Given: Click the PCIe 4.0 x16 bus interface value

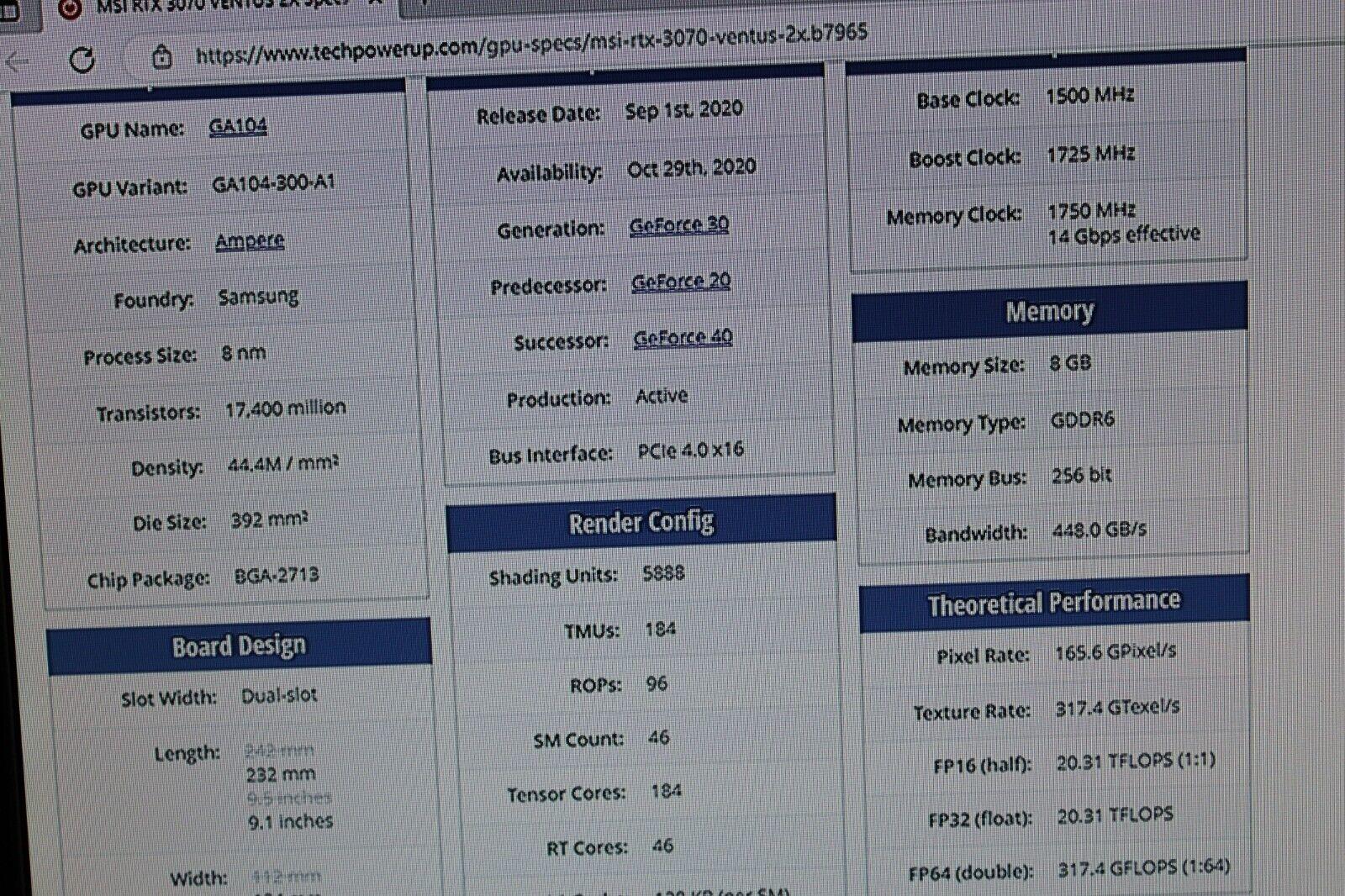Looking at the screenshot, I should [x=690, y=451].
